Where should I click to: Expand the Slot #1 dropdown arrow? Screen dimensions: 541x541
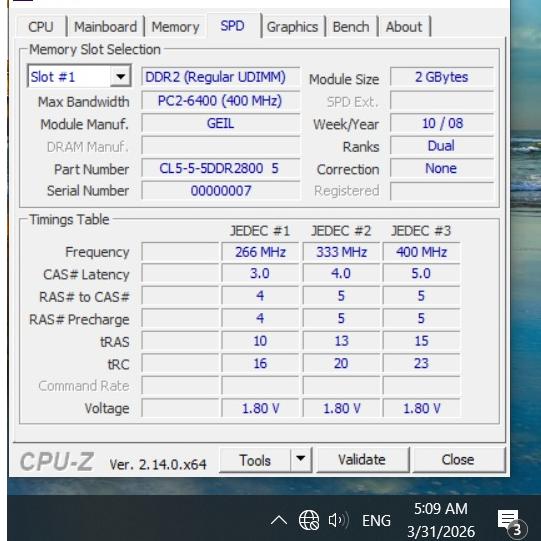120,76
